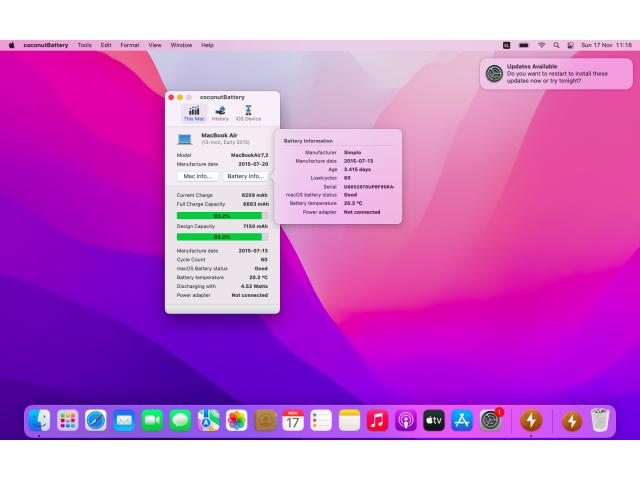Open Podcasts from the Dock
Viewport: 640px width, 480px height.
pyautogui.click(x=406, y=420)
